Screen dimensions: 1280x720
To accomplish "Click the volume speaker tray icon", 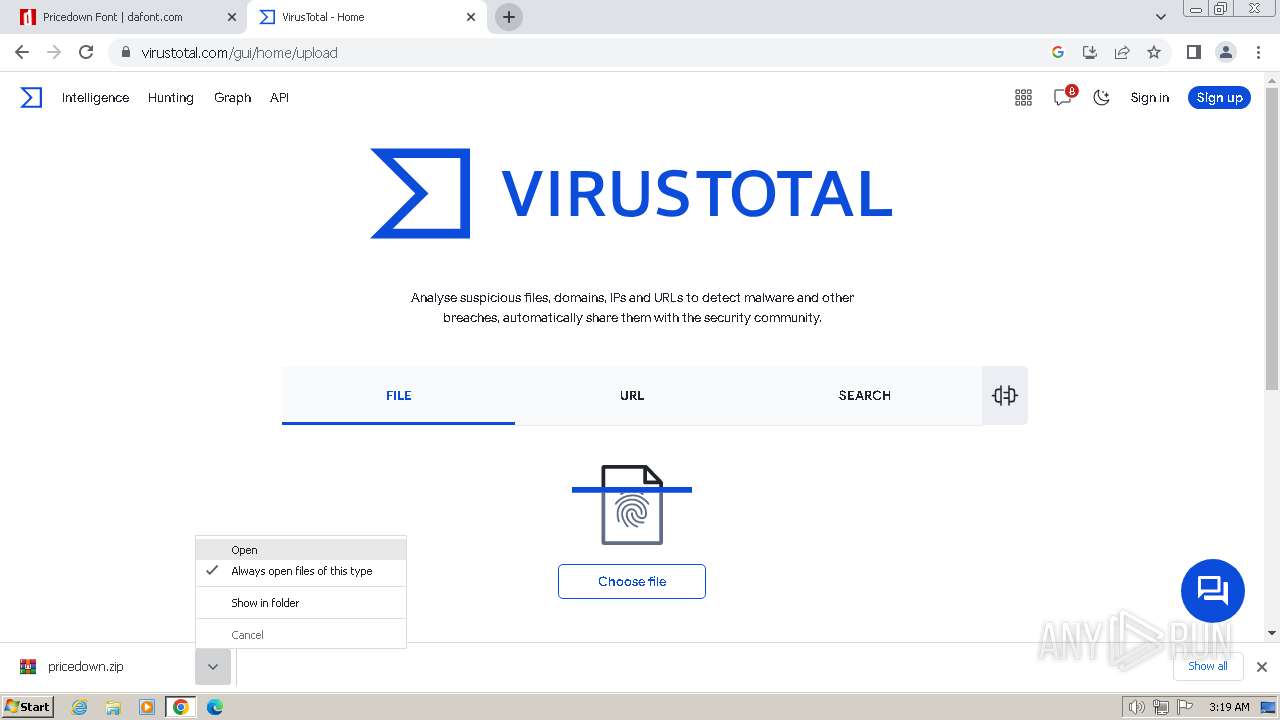I will click(x=1137, y=707).
